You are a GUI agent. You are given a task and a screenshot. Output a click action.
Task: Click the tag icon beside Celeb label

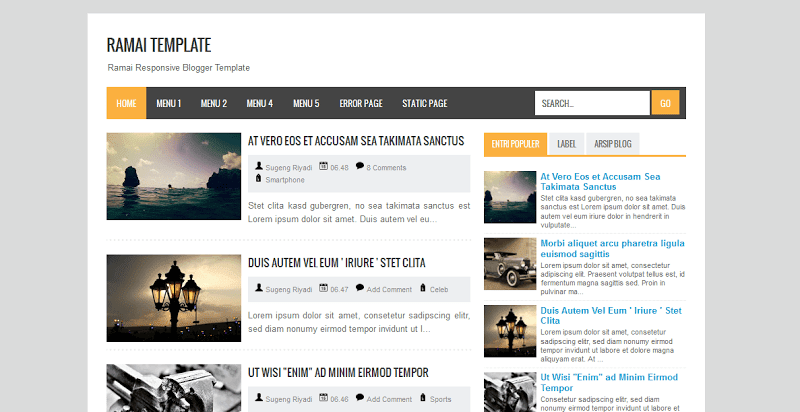[423, 288]
